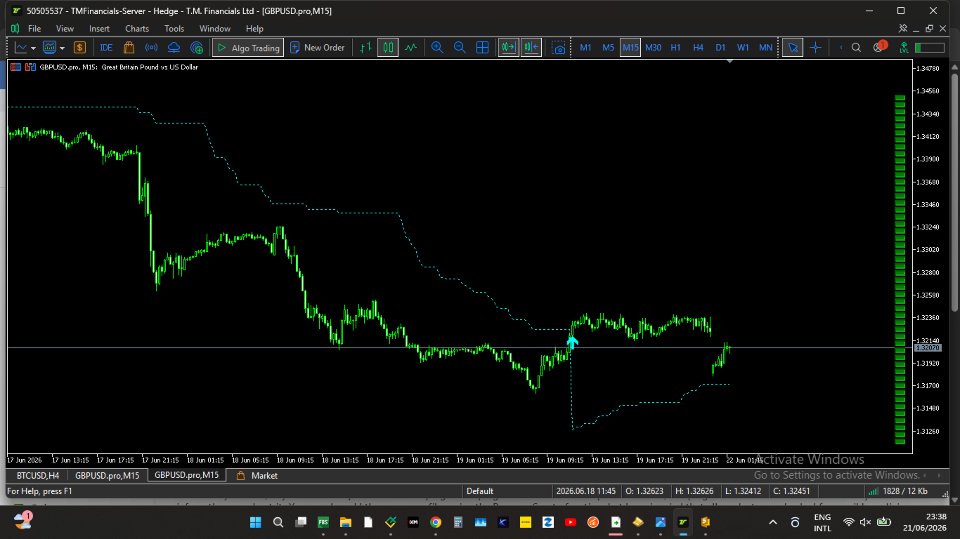Viewport: 960px width, 539px height.
Task: Open the Help menu
Action: [x=255, y=28]
